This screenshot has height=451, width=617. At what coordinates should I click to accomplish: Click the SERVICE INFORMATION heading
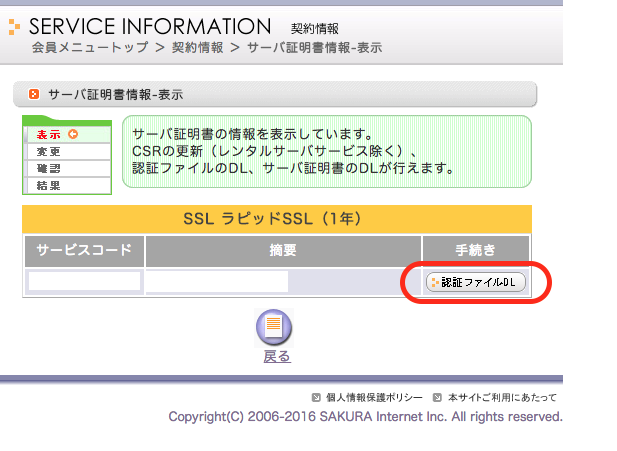coord(150,26)
